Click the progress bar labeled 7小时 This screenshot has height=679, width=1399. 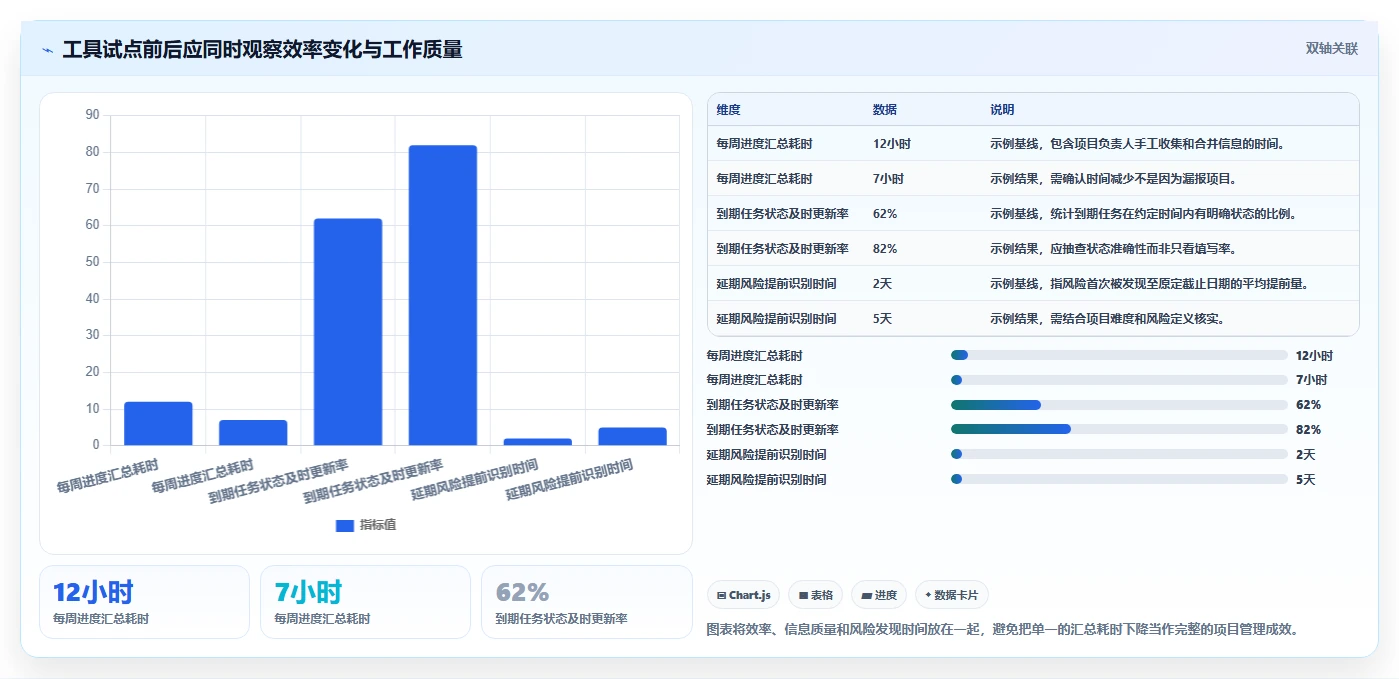[x=1119, y=380]
